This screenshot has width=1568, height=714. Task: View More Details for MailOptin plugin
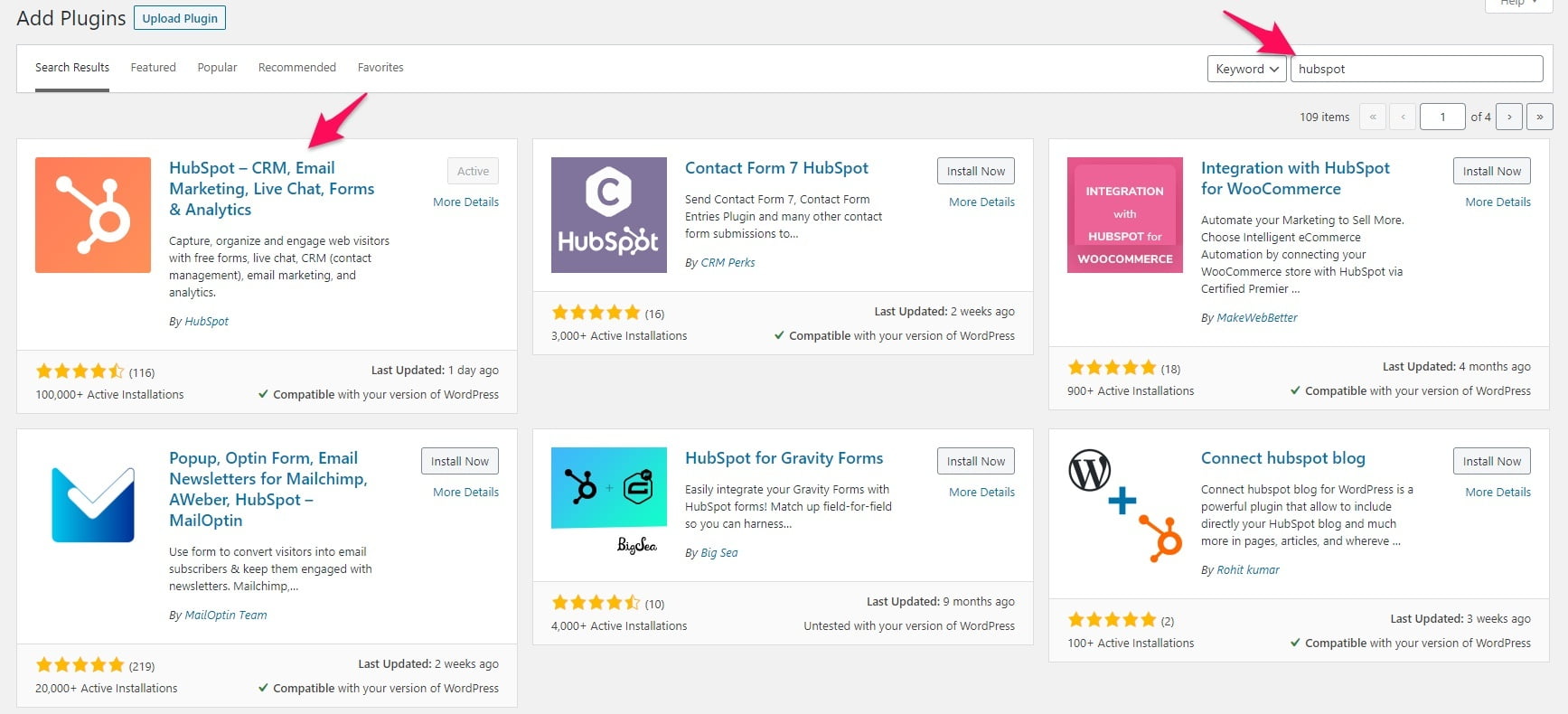tap(465, 492)
